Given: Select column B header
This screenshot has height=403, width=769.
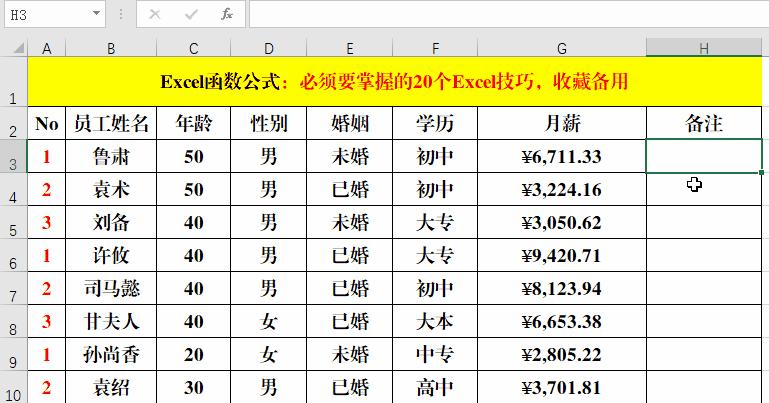Looking at the screenshot, I should (x=111, y=49).
